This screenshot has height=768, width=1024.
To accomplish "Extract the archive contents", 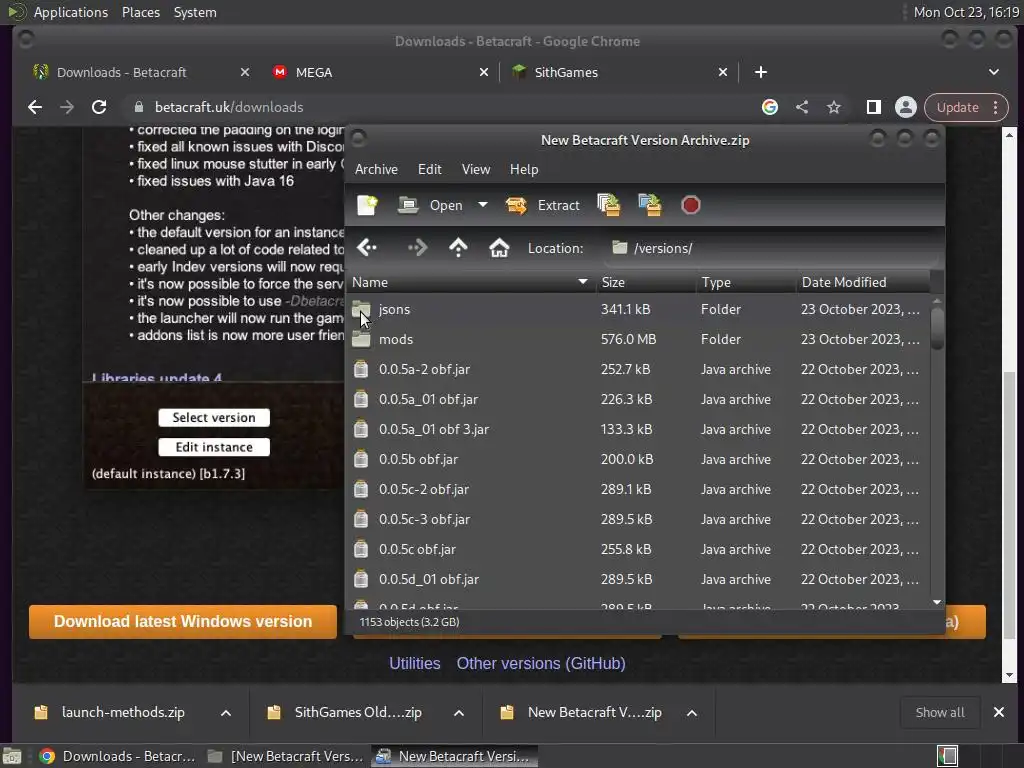I will click(x=542, y=205).
